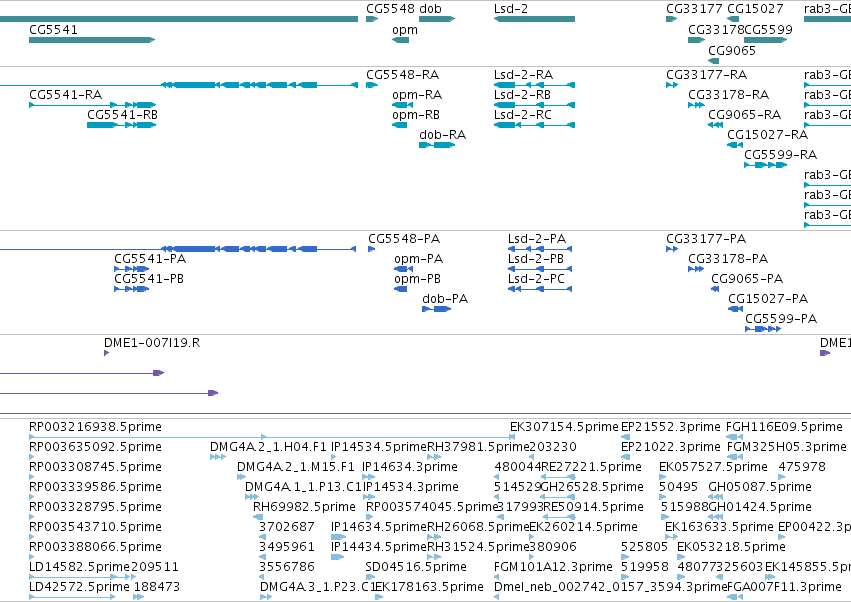Click the Lsd-2-RB transcript label
Viewport: 851px width, 602px height.
pyautogui.click(x=522, y=95)
